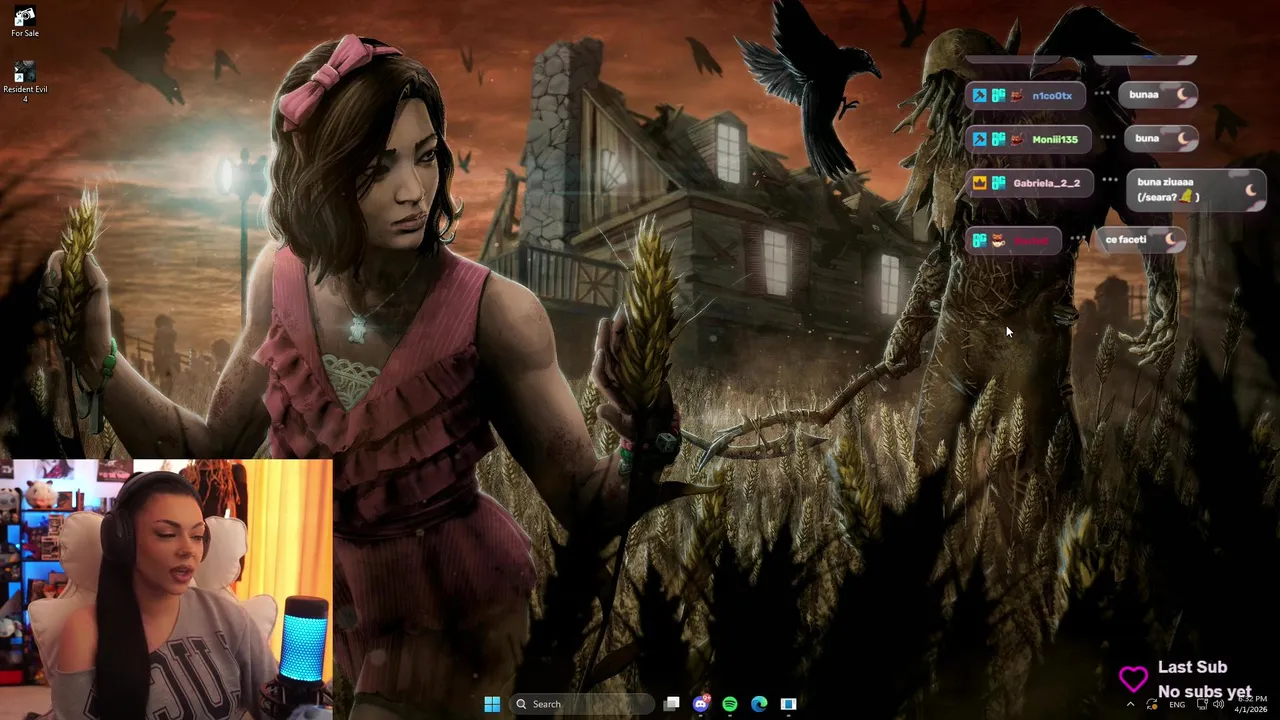Image resolution: width=1280 pixels, height=720 pixels.
Task: Click the crown badge next to Gabriela_2_2
Action: tap(980, 183)
